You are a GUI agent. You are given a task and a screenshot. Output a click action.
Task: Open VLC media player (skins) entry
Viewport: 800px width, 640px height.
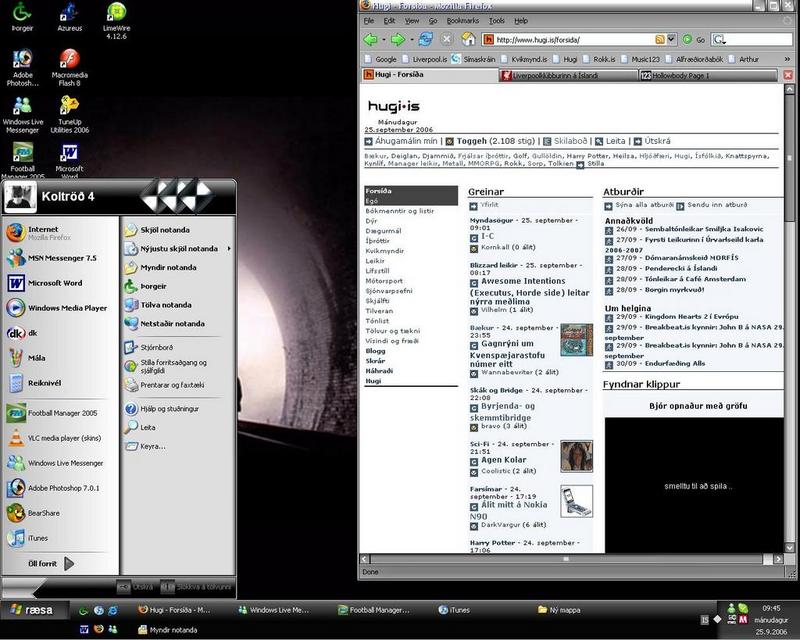click(60, 438)
